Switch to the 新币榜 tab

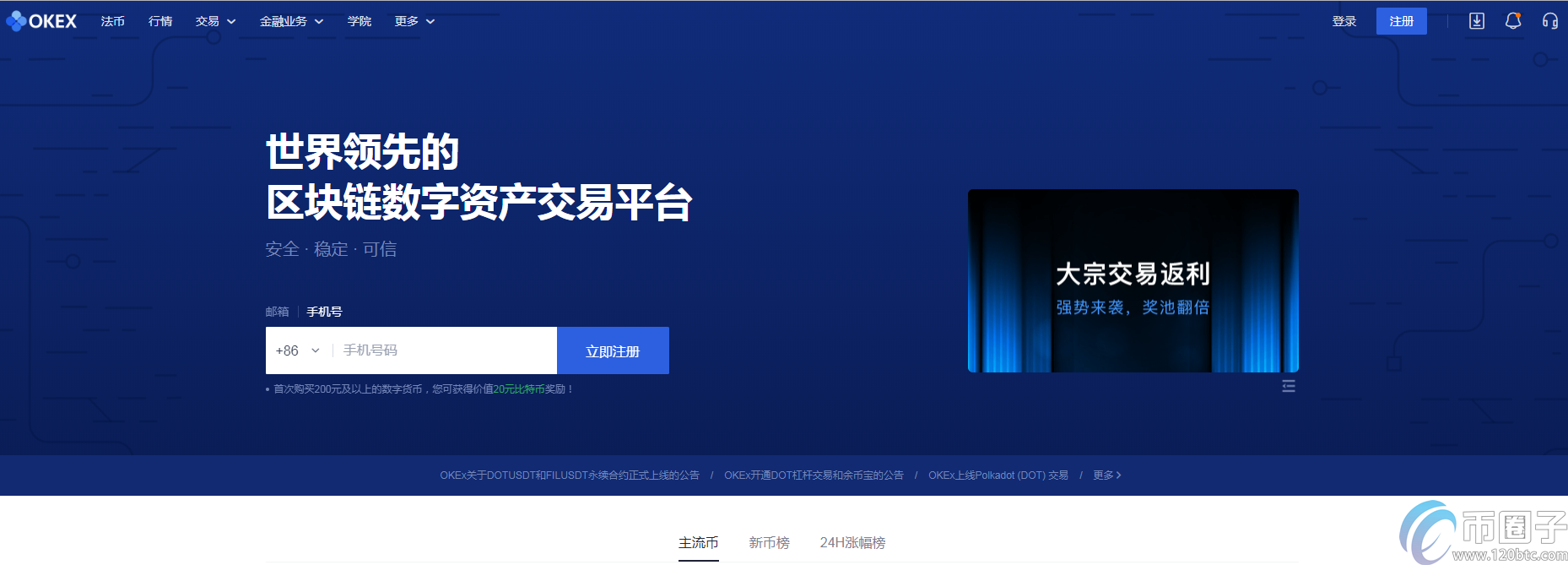(x=769, y=542)
